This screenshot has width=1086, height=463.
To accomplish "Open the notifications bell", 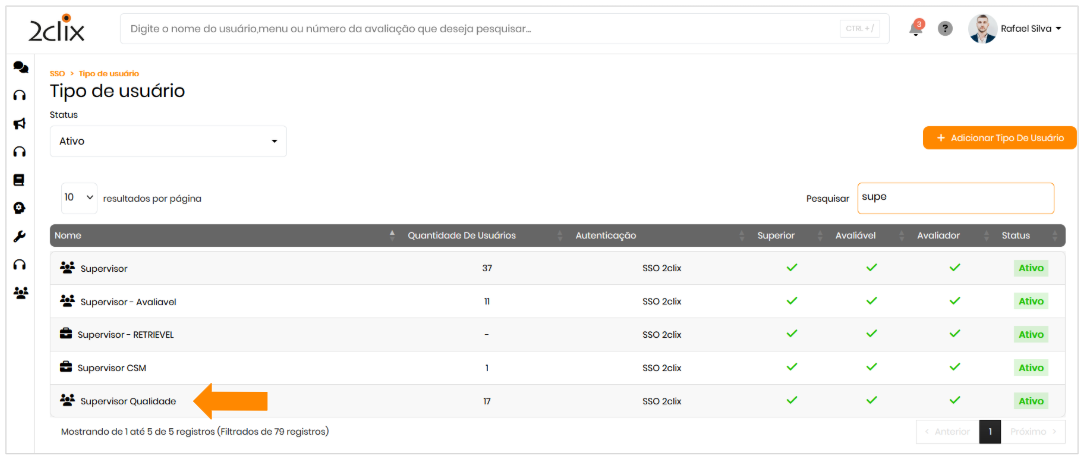I will tap(915, 29).
